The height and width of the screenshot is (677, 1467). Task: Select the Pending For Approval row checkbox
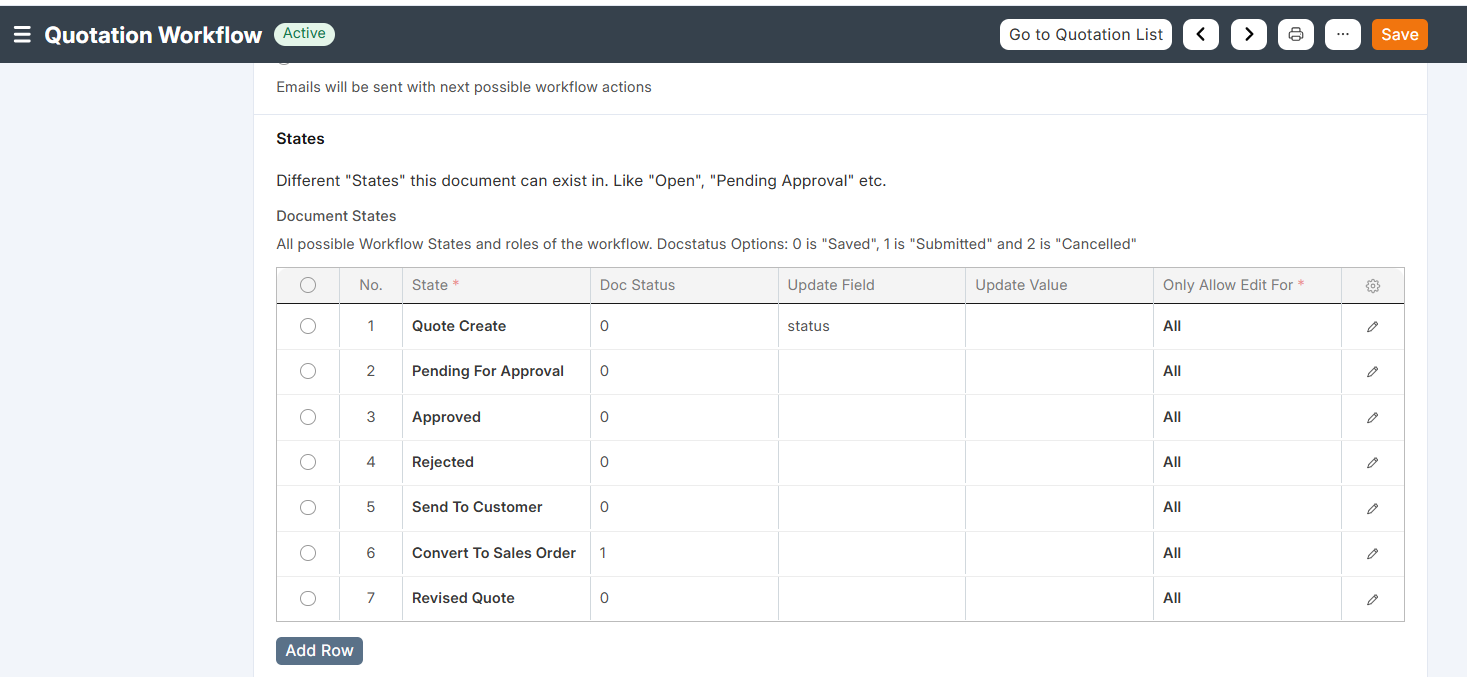point(308,371)
